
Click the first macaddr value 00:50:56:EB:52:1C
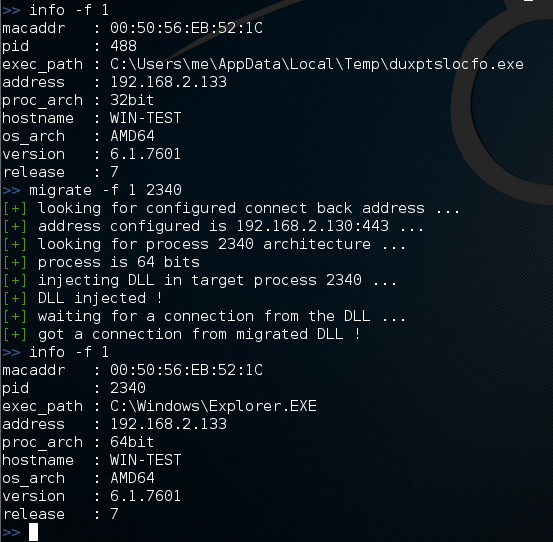[x=186, y=28]
